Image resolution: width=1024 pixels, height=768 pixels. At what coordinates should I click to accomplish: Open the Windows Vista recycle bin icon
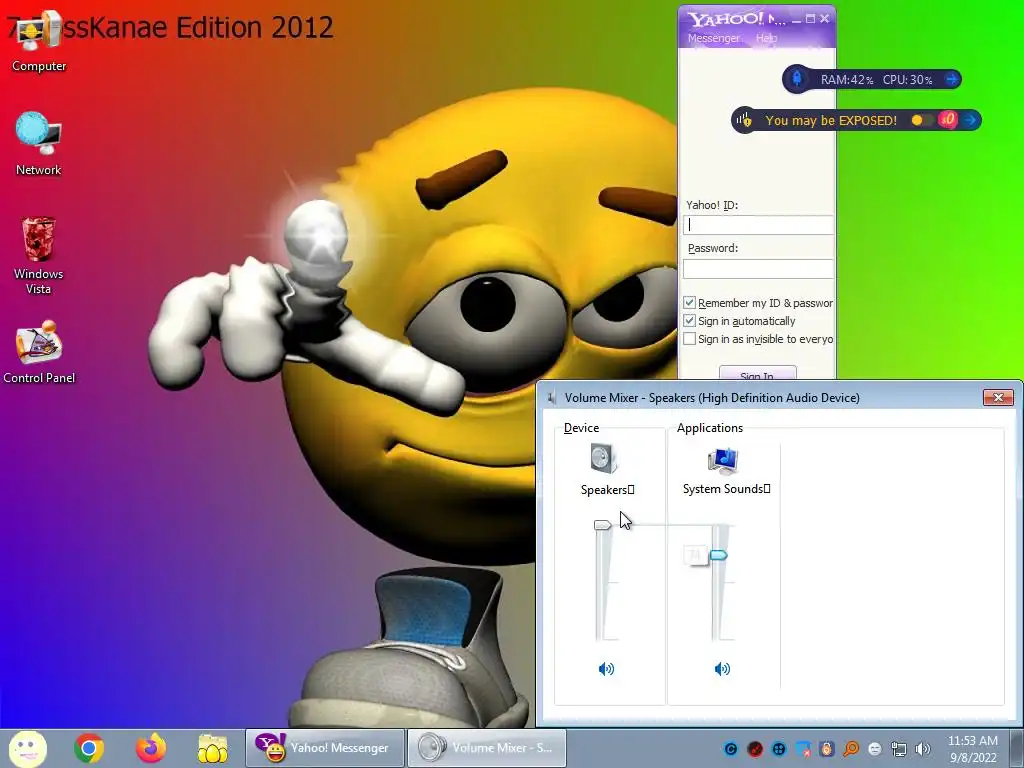pyautogui.click(x=38, y=256)
